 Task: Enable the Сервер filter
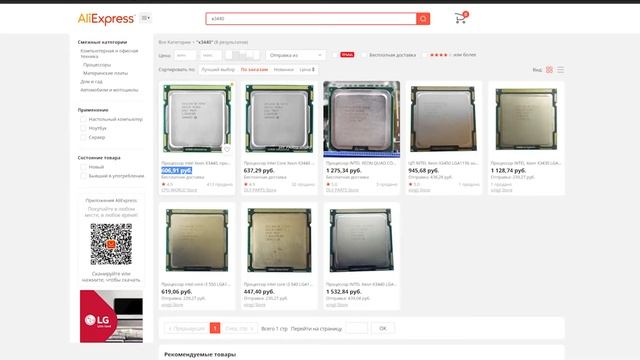click(x=83, y=138)
